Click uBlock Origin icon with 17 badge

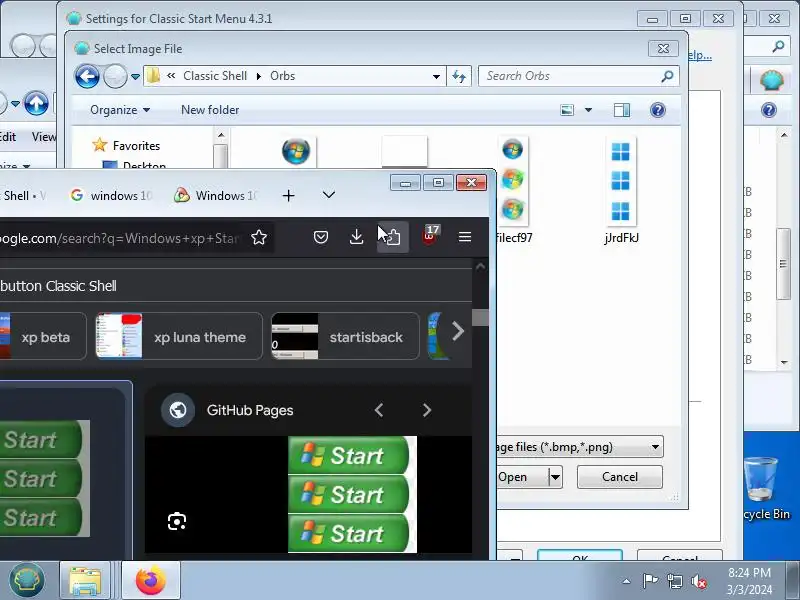429,236
